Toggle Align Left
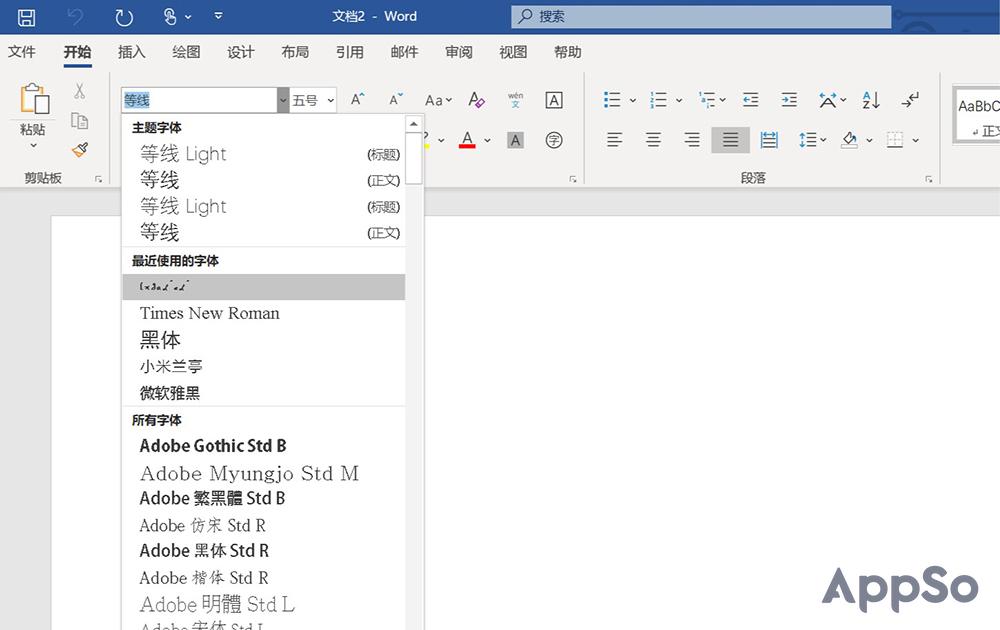The height and width of the screenshot is (630, 1000). [614, 140]
